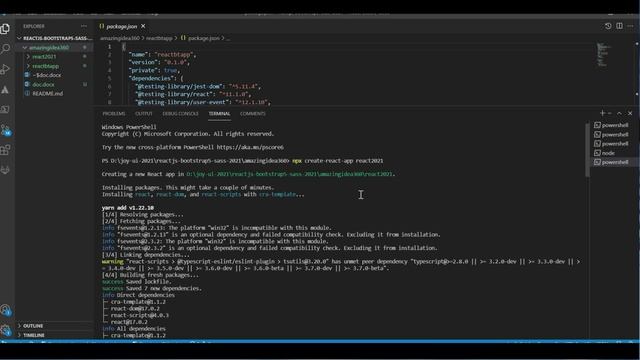Close the package.json editor tab

[143, 26]
